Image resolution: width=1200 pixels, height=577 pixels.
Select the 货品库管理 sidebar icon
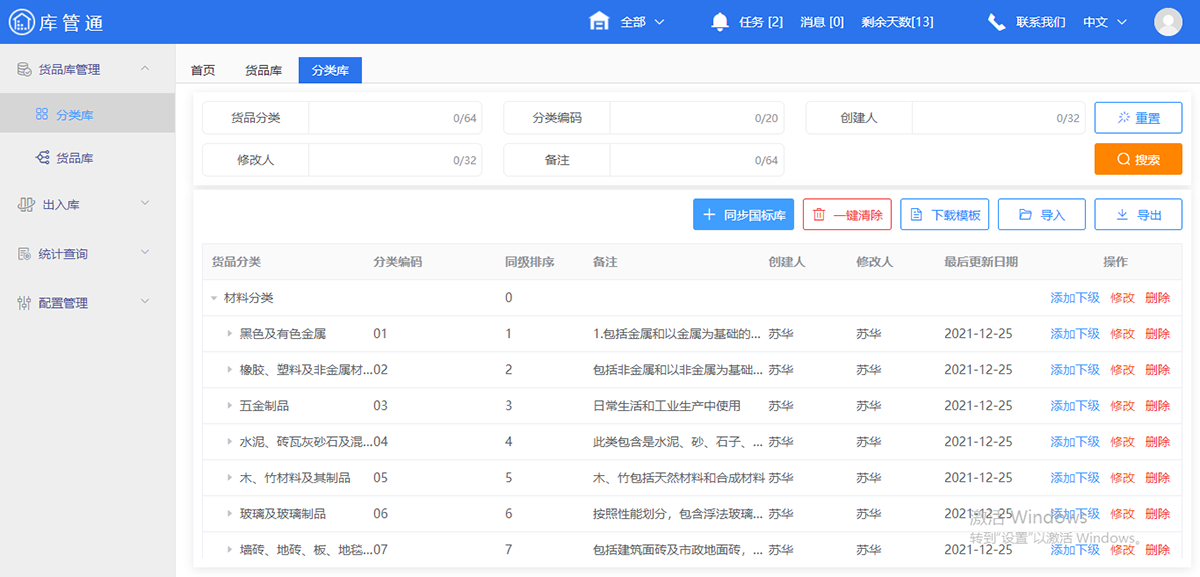point(24,69)
